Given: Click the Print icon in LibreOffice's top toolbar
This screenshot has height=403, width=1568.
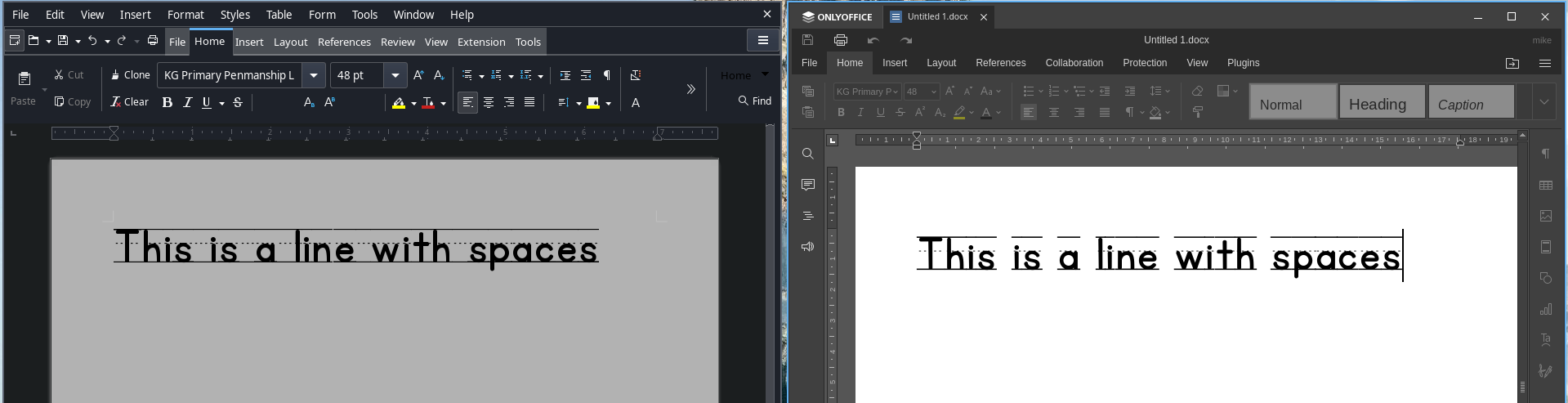Looking at the screenshot, I should pyautogui.click(x=153, y=40).
